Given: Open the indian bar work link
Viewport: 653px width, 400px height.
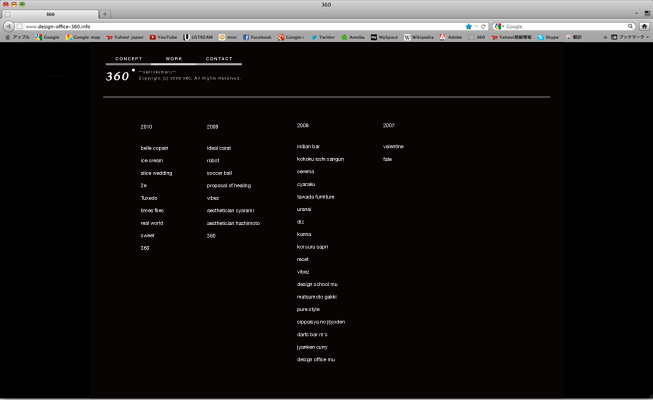Looking at the screenshot, I should [308, 146].
